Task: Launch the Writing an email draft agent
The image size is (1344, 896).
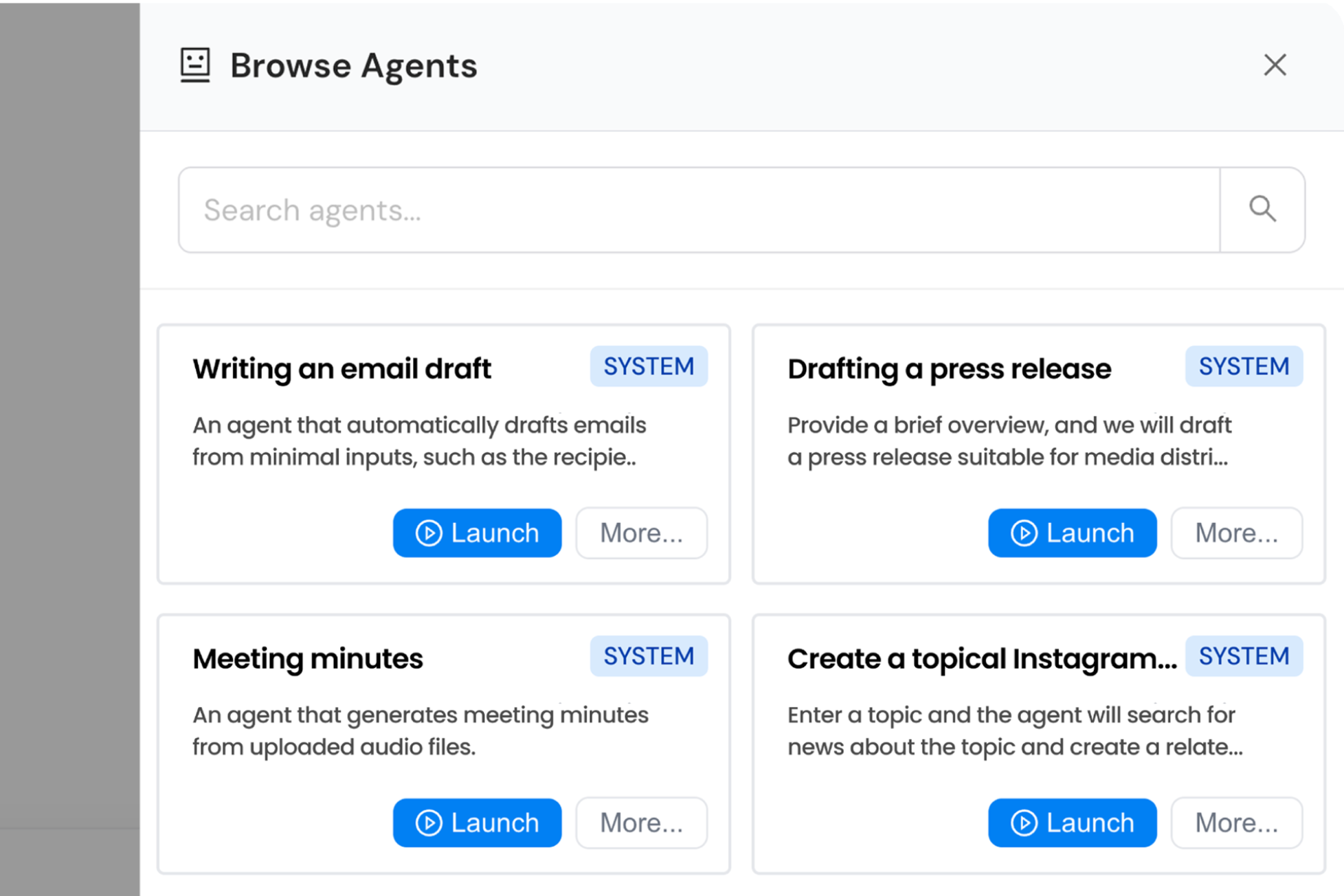Action: tap(477, 533)
